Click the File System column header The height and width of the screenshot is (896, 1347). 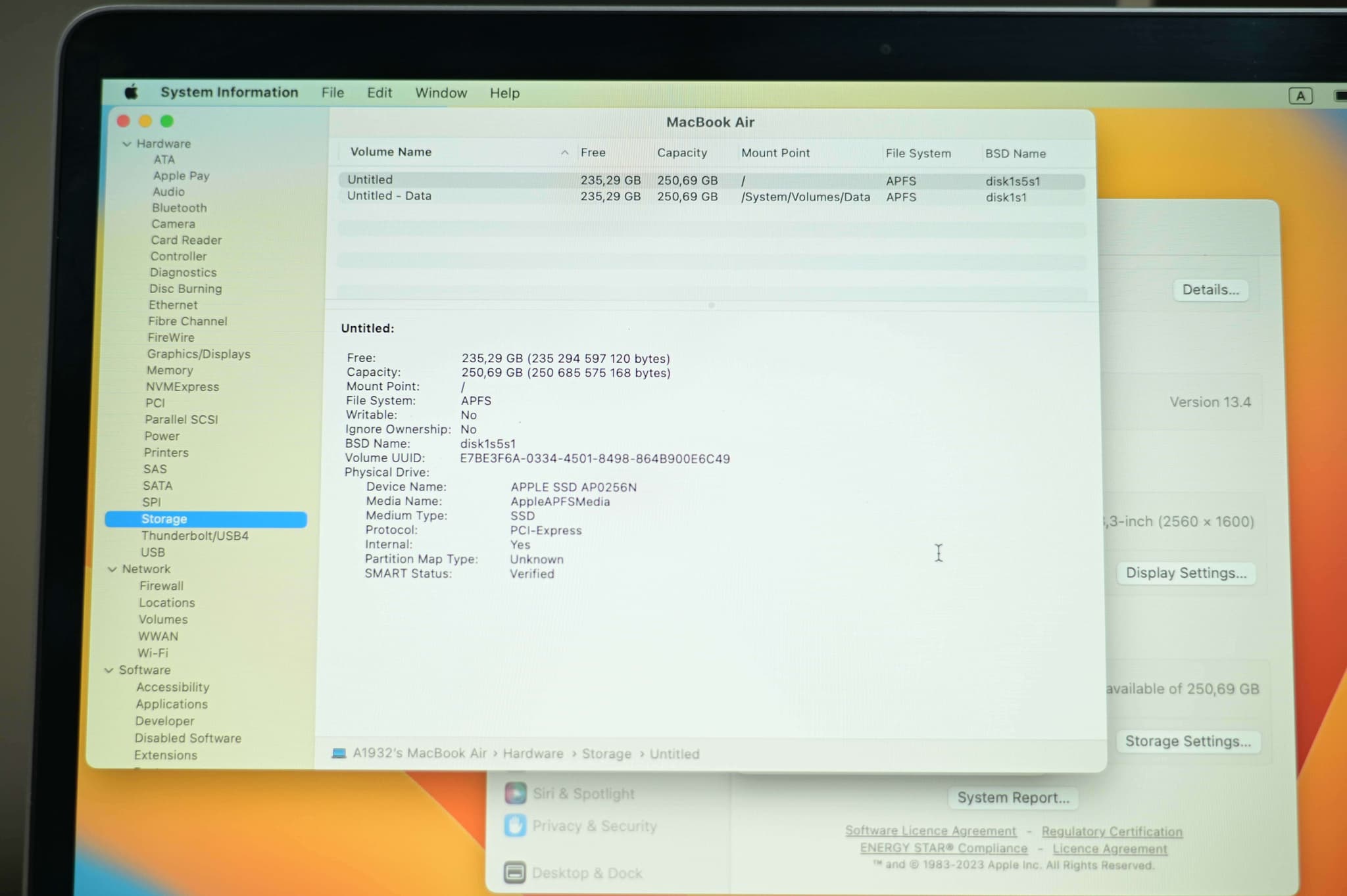click(918, 153)
